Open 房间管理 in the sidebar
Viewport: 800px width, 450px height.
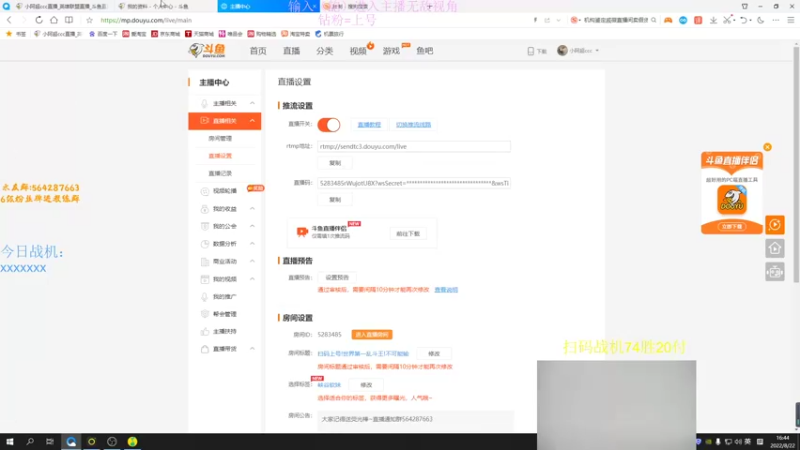220,138
